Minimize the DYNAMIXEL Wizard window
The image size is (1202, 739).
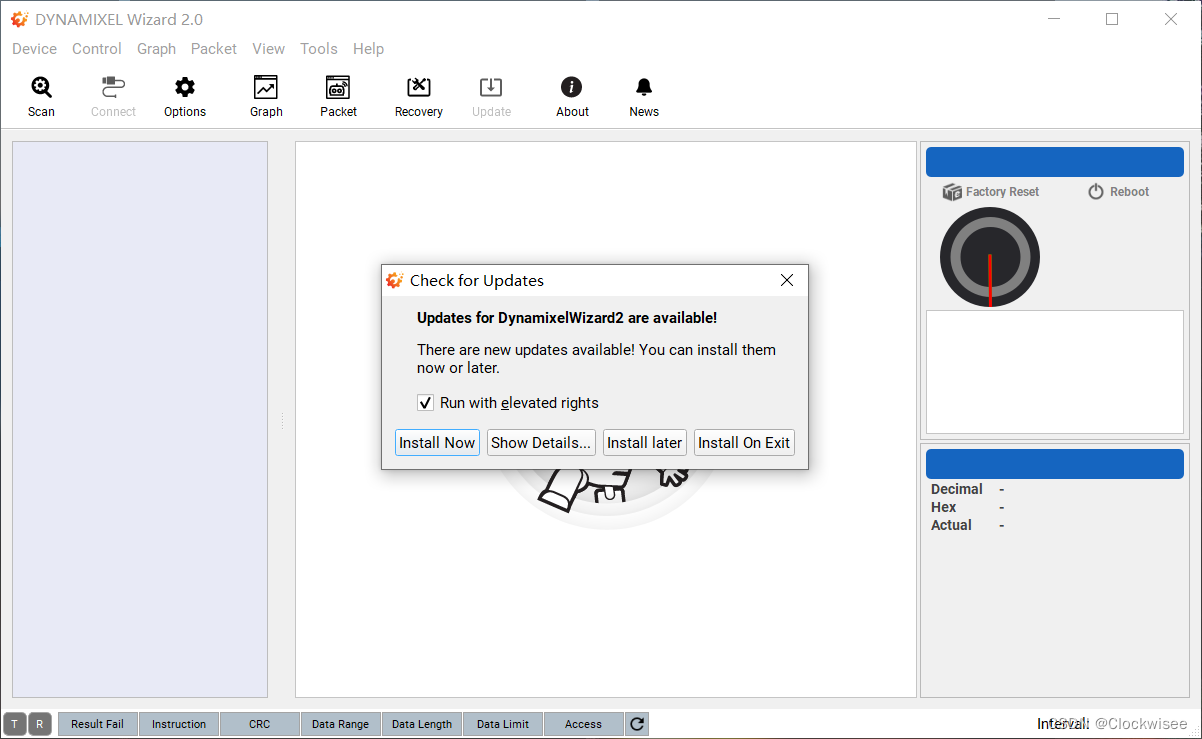(1053, 19)
